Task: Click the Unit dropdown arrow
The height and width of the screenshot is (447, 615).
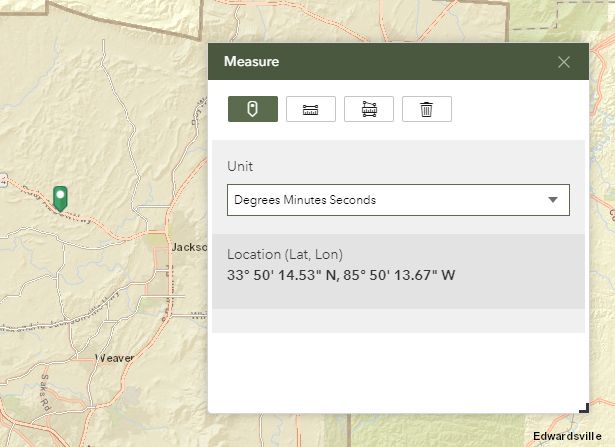Action: (553, 200)
